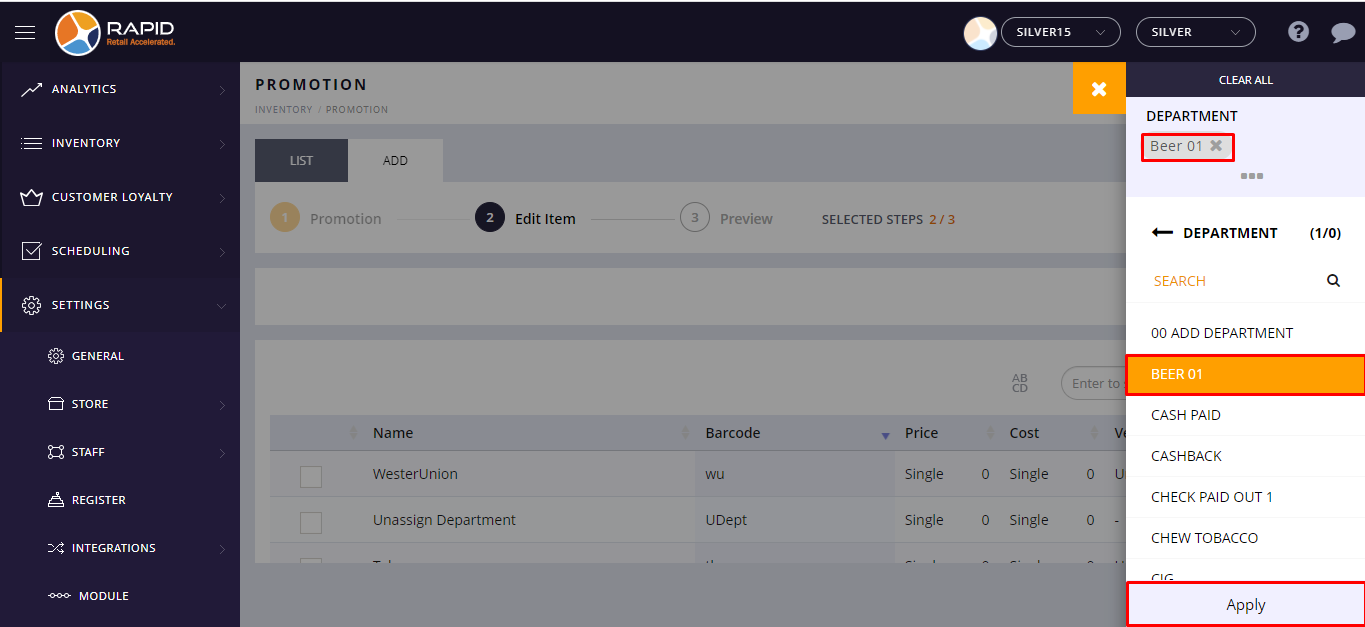Click the department search magnifier icon
Viewport: 1365px width, 627px height.
click(x=1333, y=281)
